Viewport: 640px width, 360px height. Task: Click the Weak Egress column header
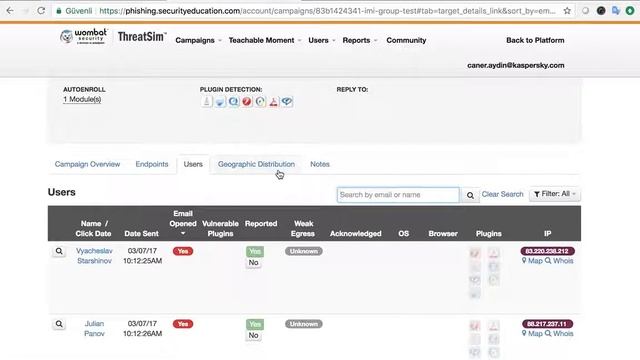coord(303,229)
